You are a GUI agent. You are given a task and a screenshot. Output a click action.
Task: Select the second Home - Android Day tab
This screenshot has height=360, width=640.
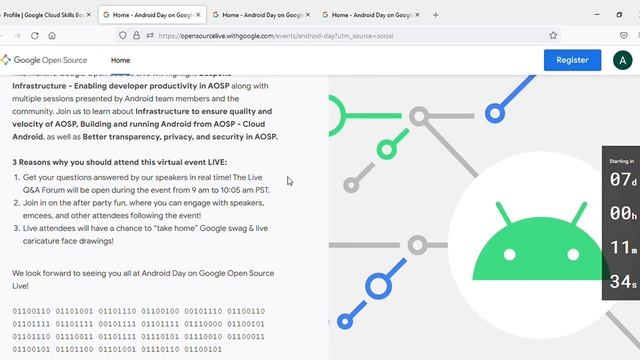coord(152,15)
